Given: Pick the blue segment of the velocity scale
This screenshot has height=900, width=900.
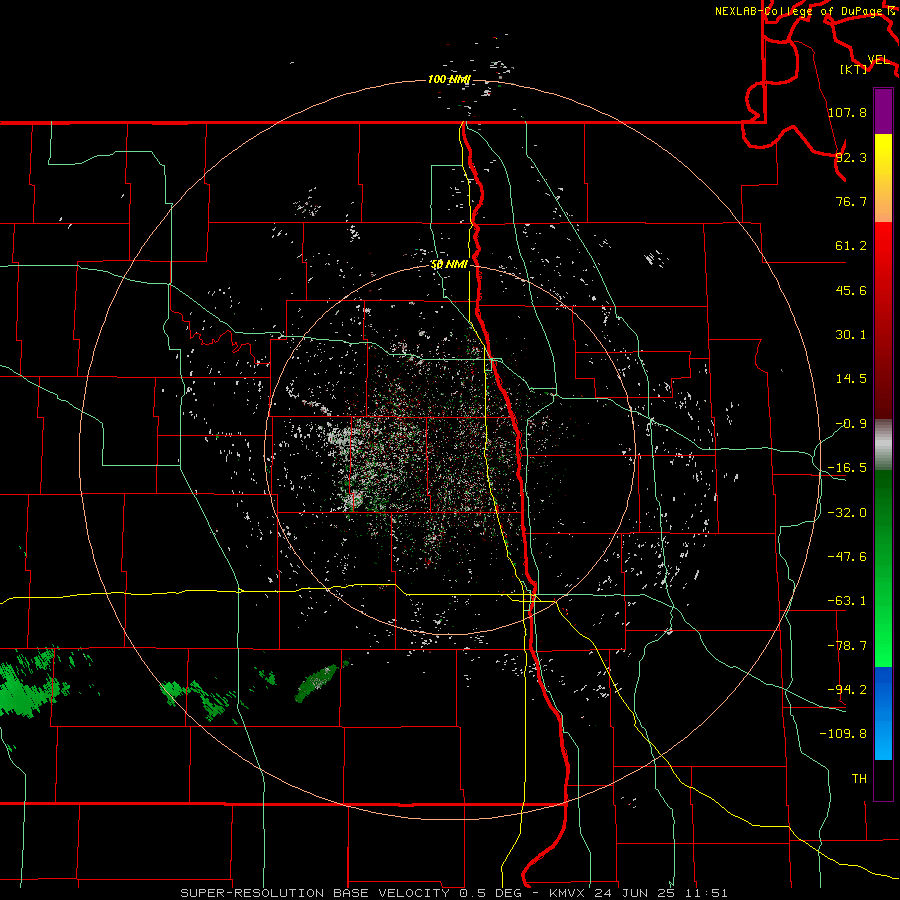Looking at the screenshot, I should (x=883, y=713).
